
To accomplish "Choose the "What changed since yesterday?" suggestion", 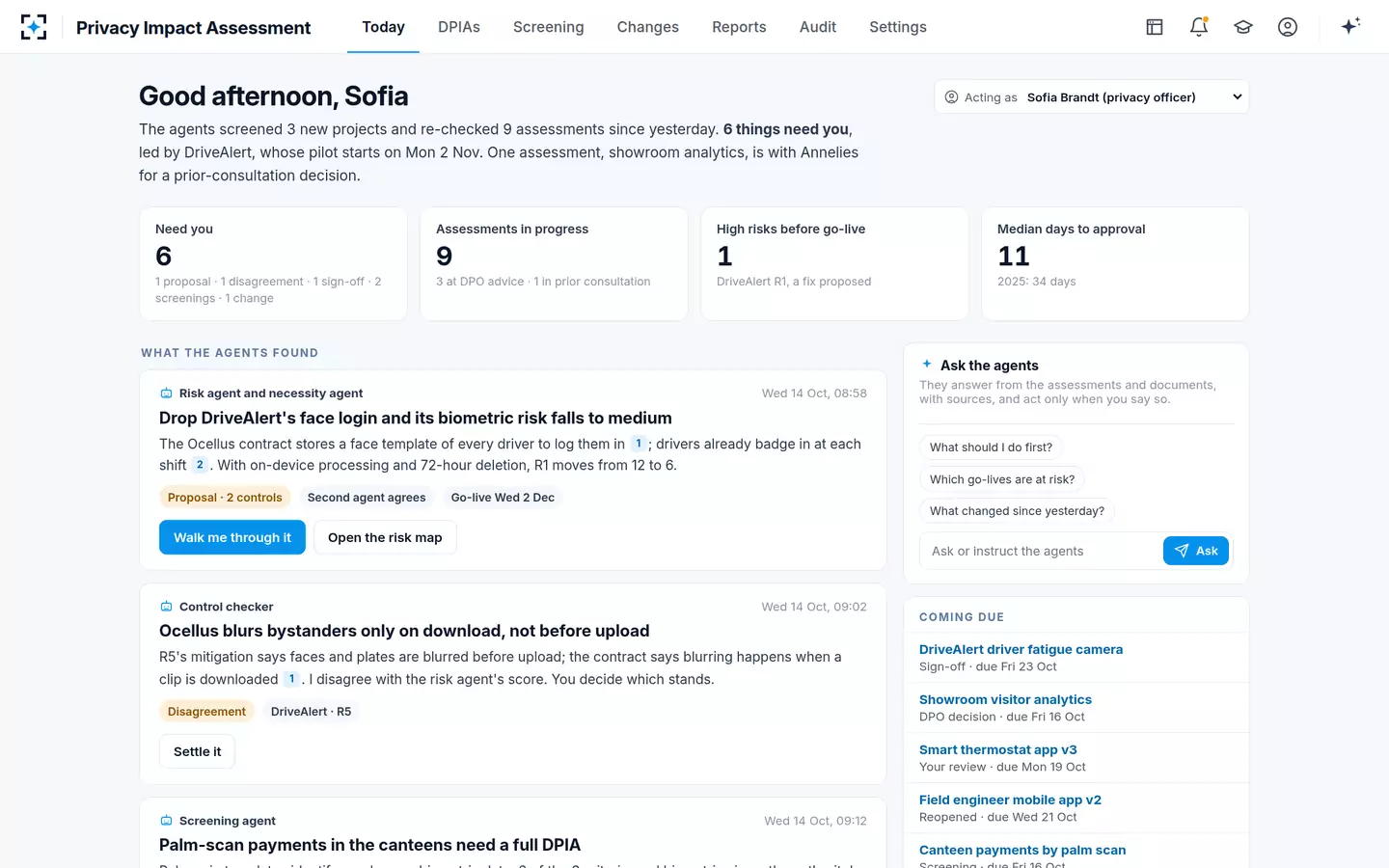I will [1017, 511].
